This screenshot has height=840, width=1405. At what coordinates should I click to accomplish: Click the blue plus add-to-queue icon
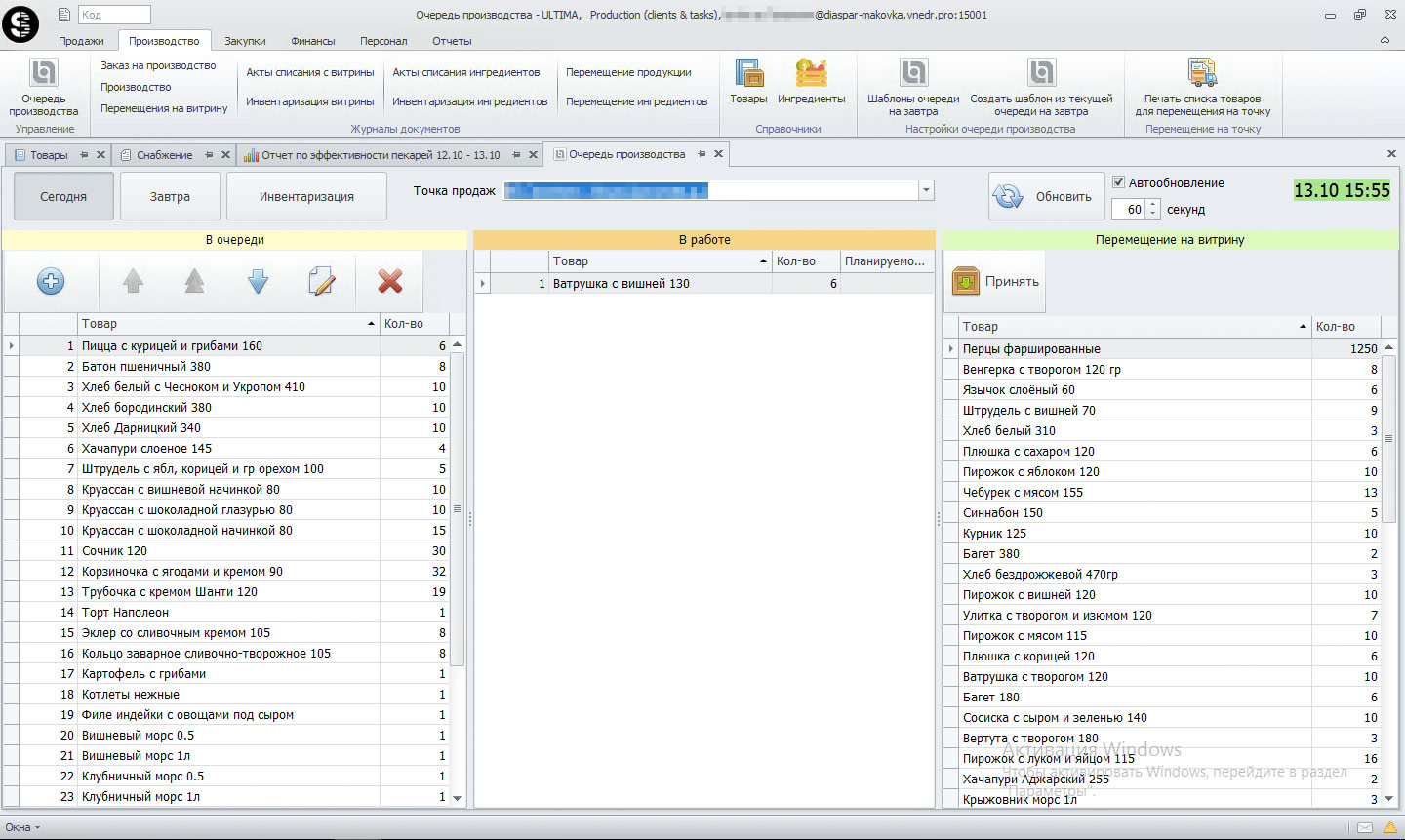click(x=51, y=282)
